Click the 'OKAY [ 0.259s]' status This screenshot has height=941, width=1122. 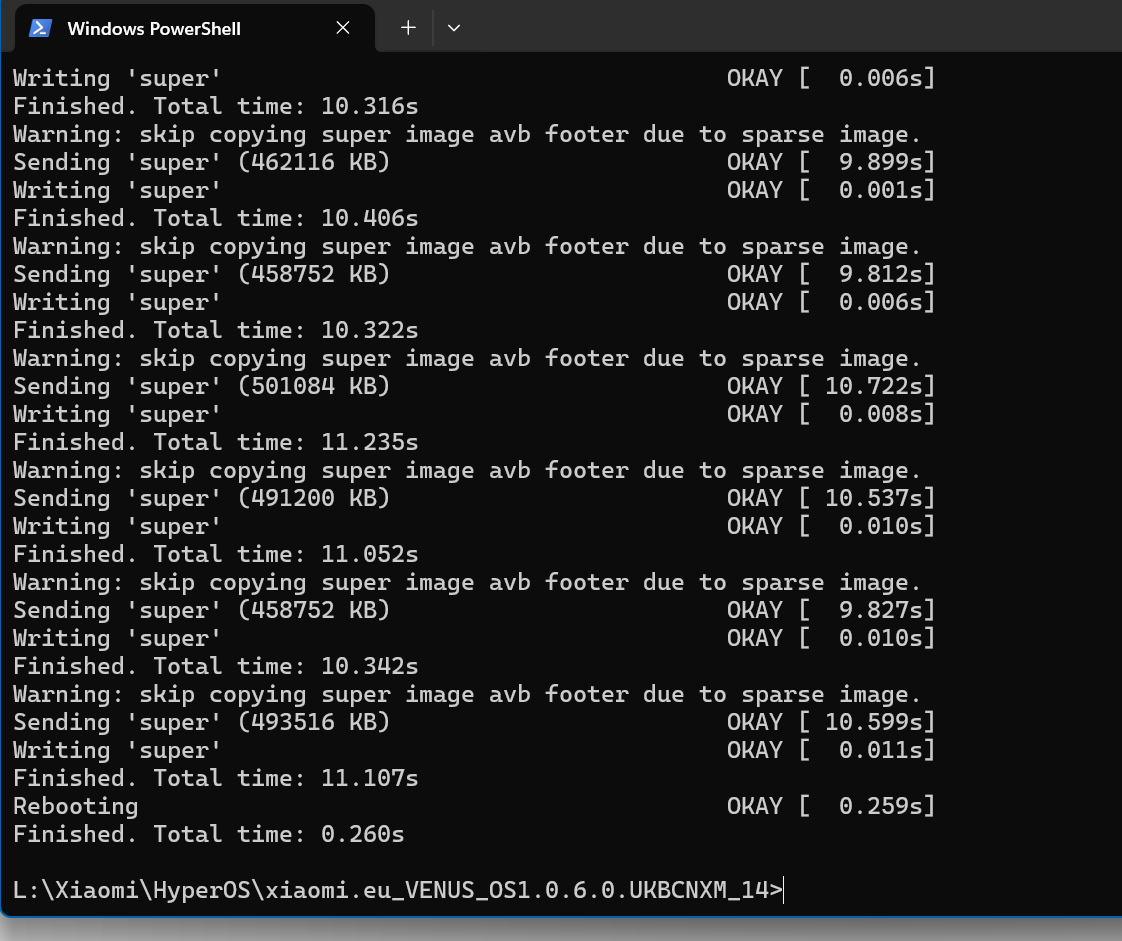click(x=831, y=806)
